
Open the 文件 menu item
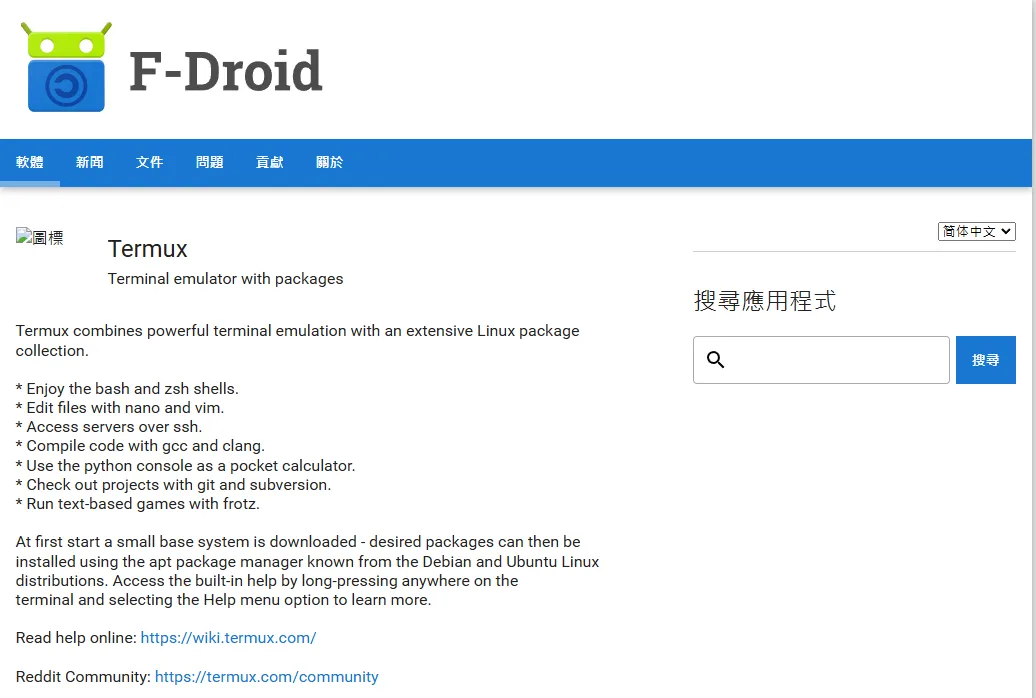click(149, 163)
